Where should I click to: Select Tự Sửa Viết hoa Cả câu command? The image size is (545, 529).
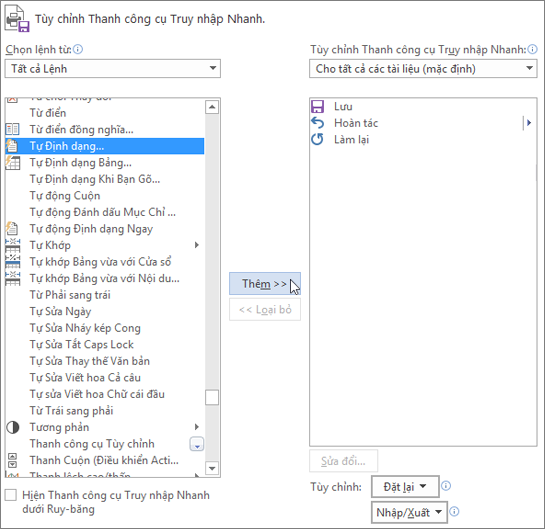pos(105,377)
